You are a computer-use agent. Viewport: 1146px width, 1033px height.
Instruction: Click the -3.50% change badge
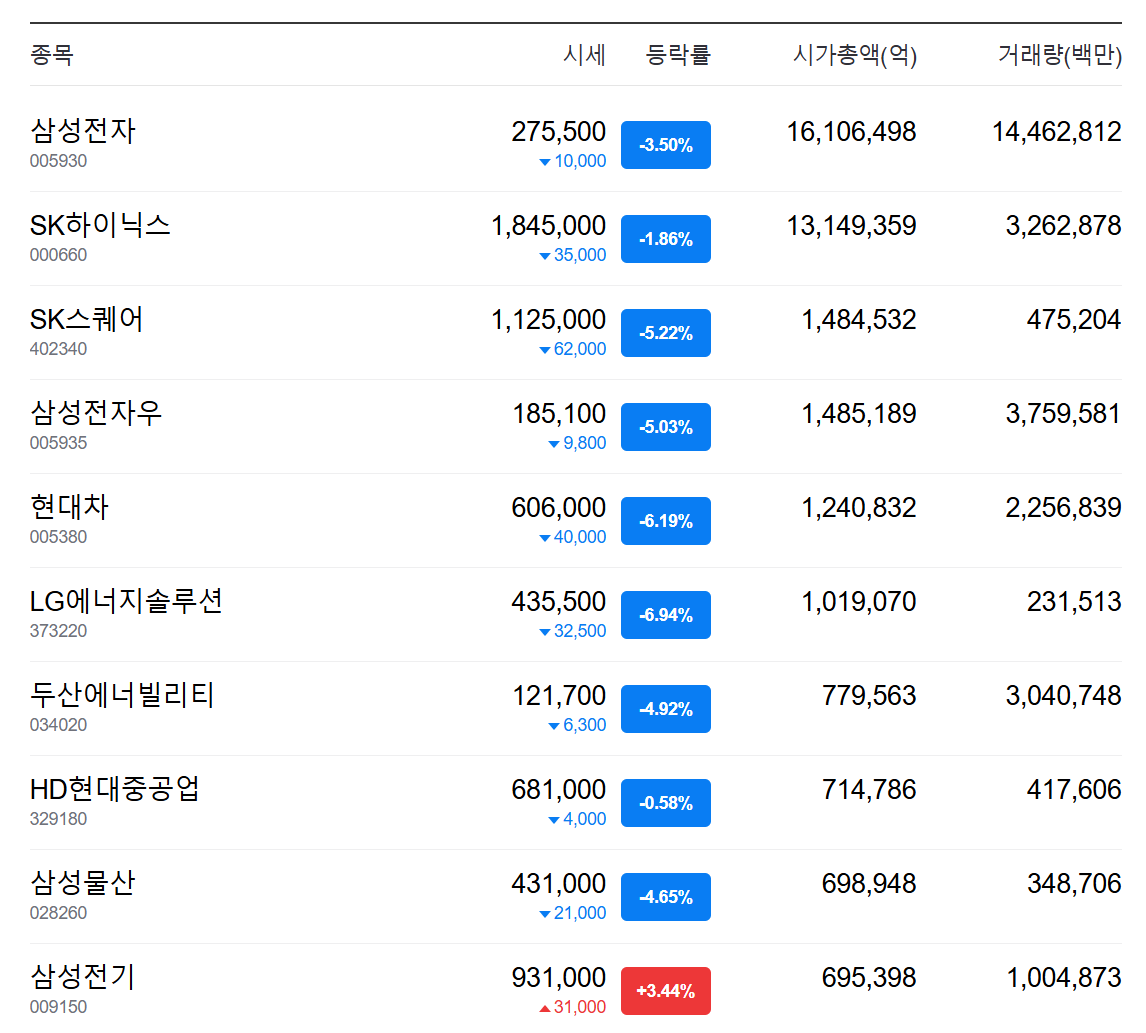tap(666, 145)
